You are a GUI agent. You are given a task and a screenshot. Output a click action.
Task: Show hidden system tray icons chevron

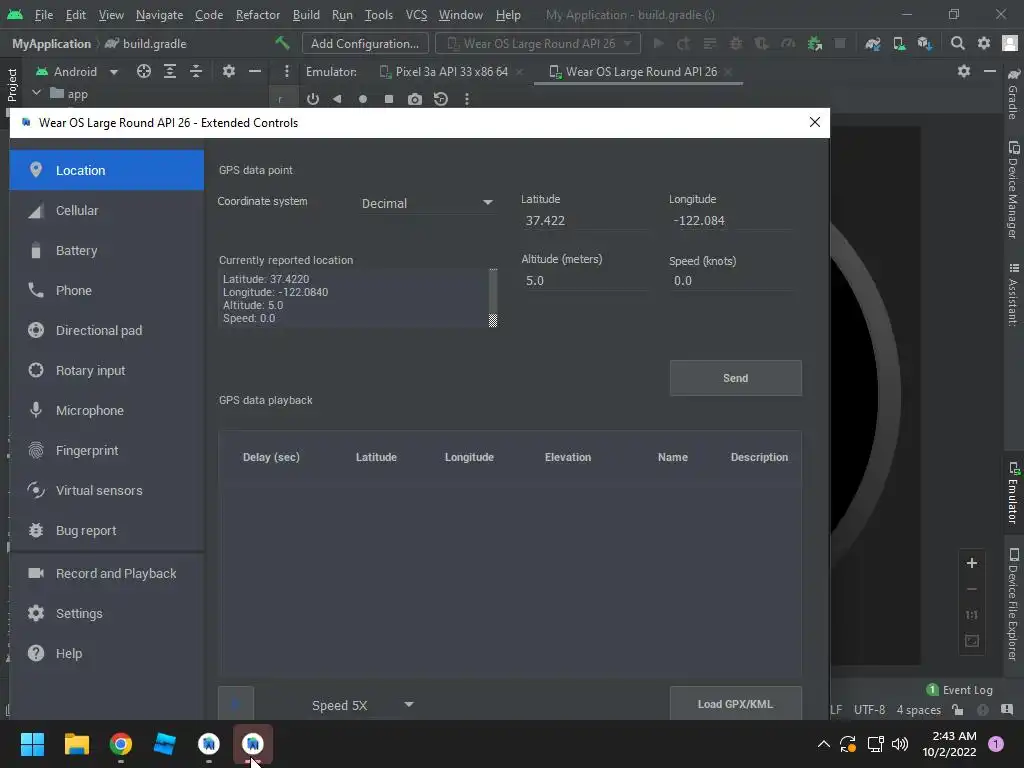click(824, 744)
